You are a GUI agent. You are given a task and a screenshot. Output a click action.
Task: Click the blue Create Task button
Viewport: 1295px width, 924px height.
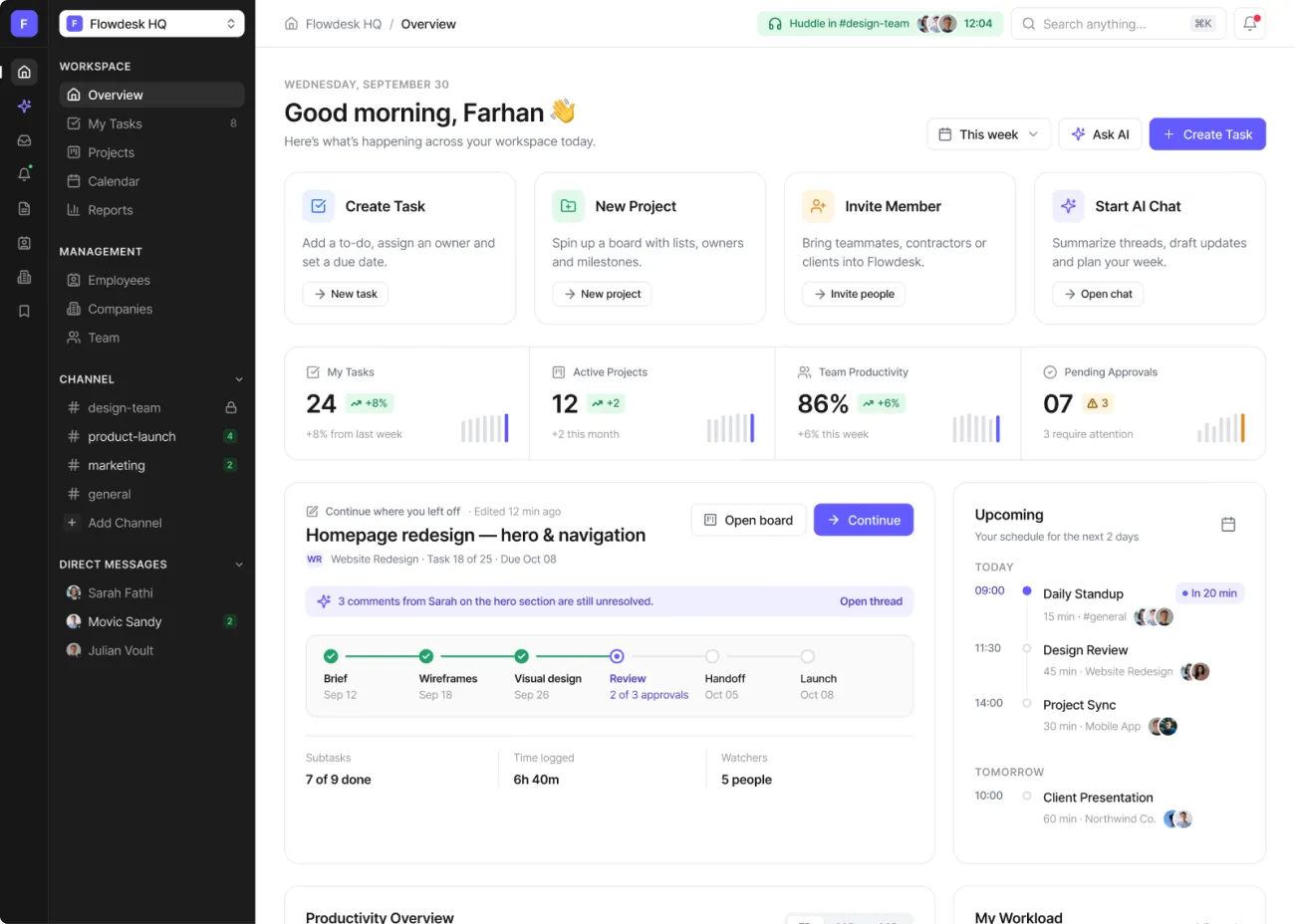1207,134
